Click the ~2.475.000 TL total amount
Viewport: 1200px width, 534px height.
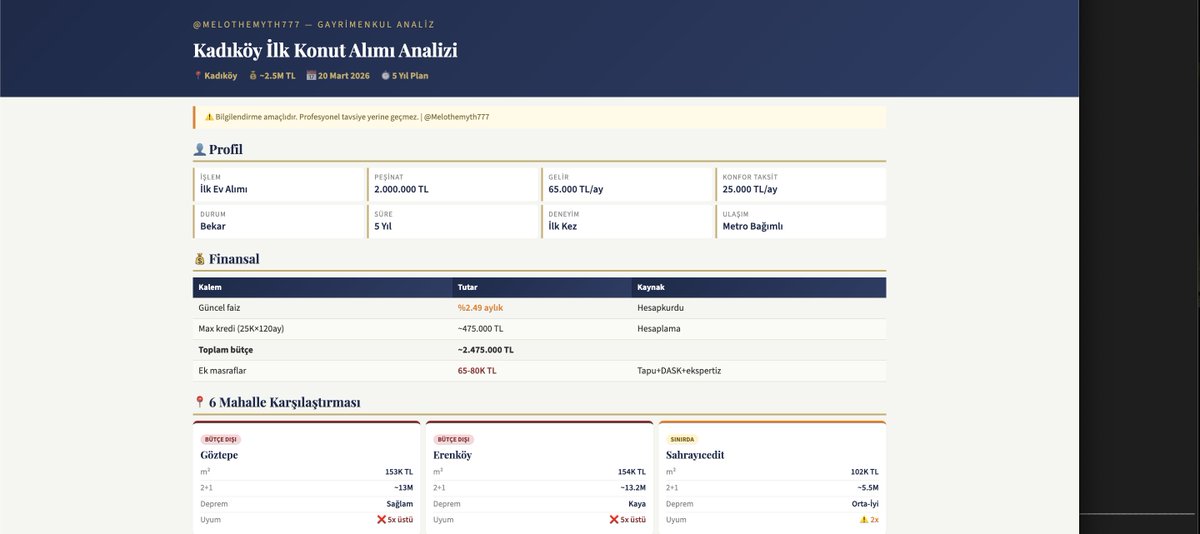pyautogui.click(x=485, y=350)
